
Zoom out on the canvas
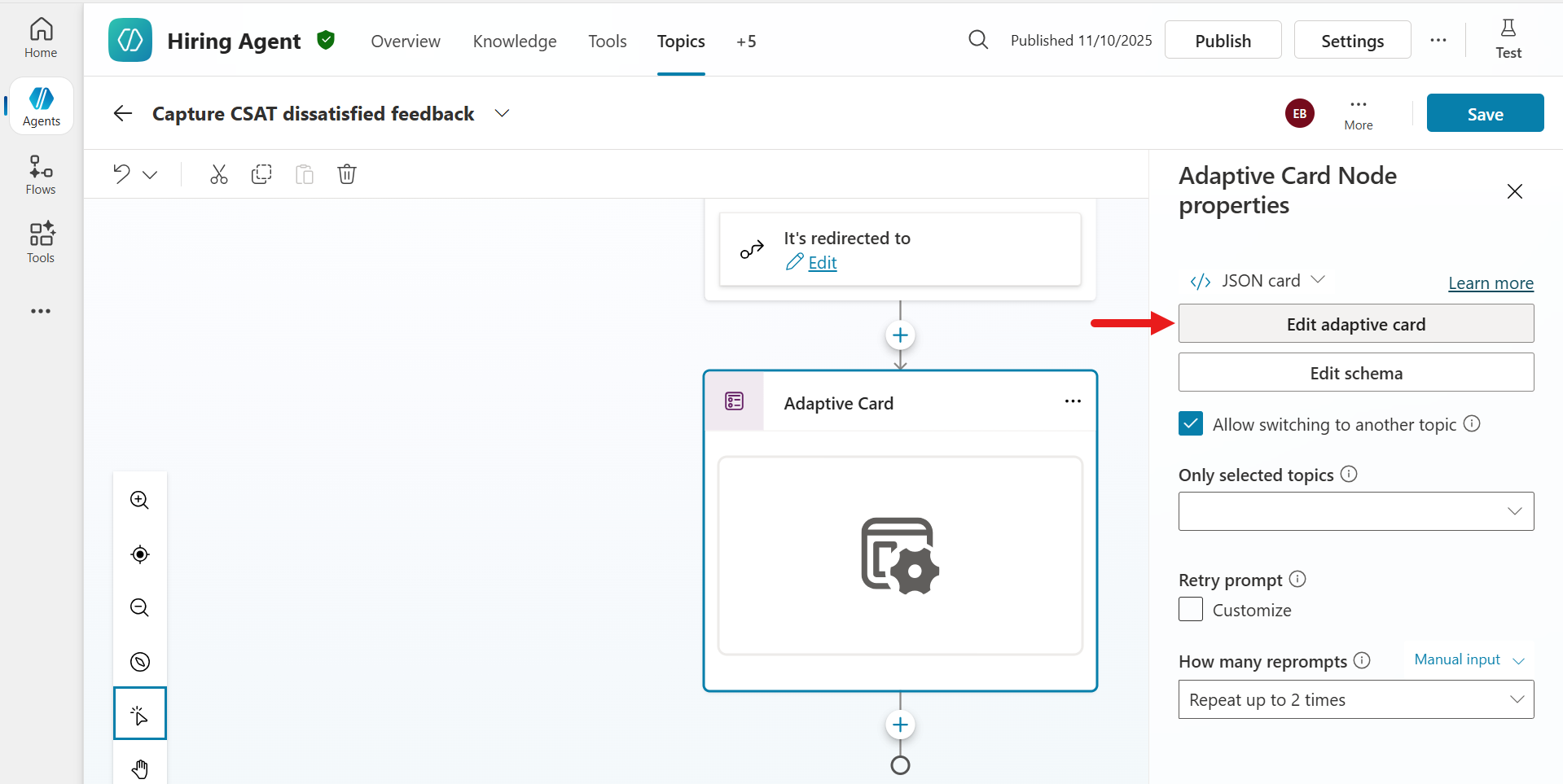(x=140, y=608)
